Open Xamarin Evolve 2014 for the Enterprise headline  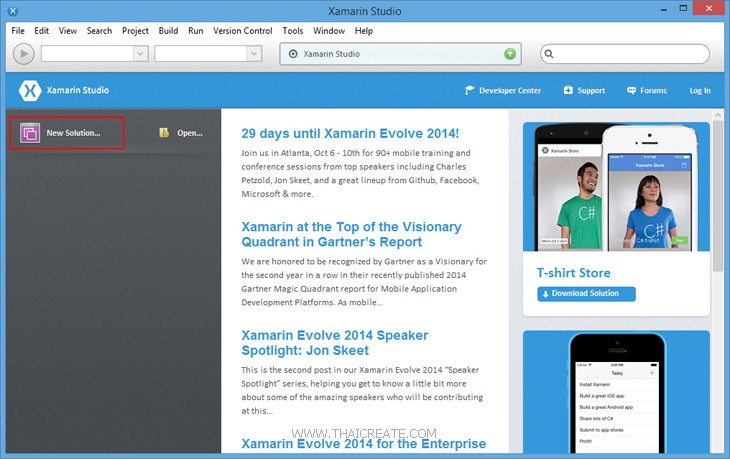pos(364,444)
